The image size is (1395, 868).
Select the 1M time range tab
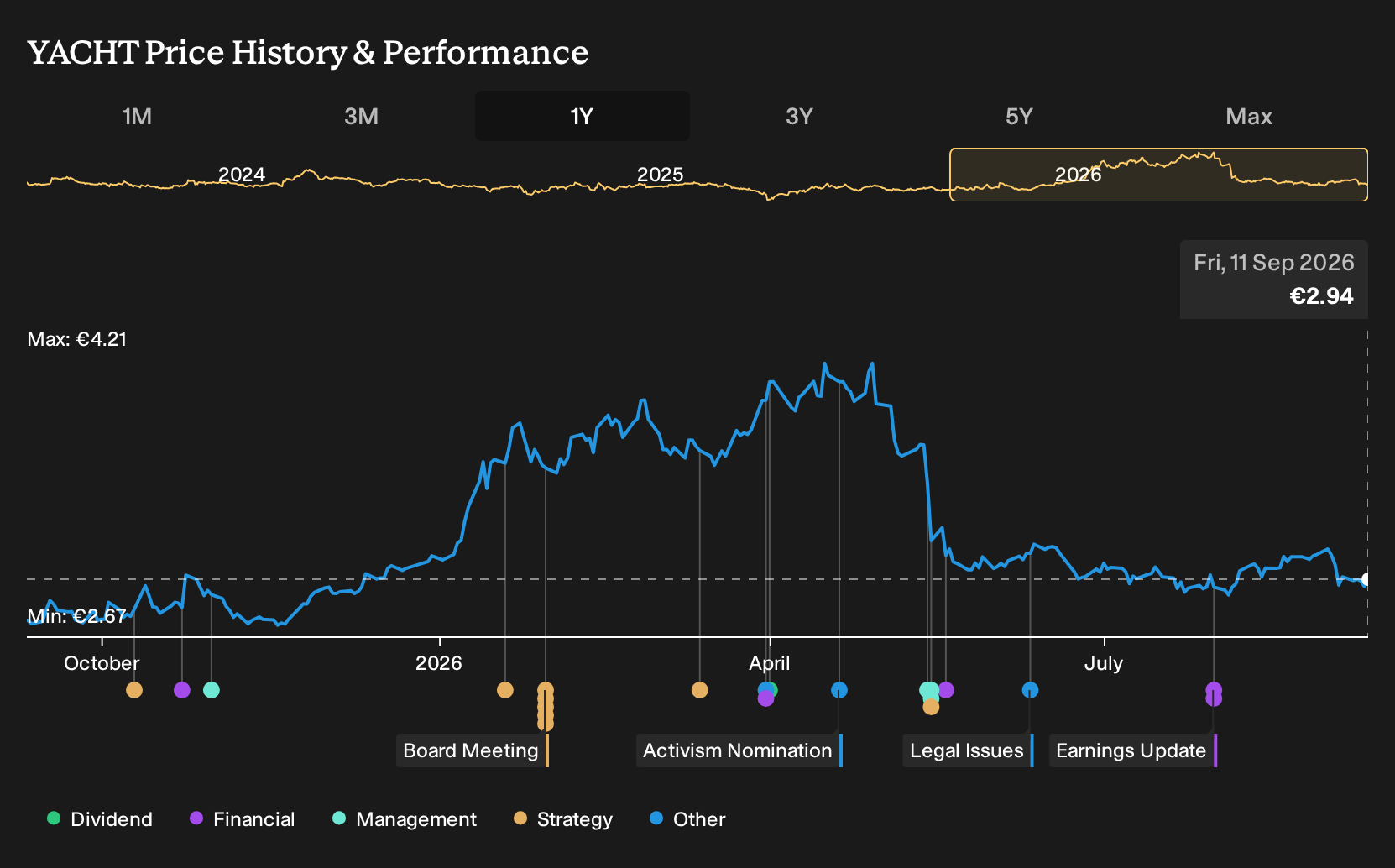pos(137,116)
